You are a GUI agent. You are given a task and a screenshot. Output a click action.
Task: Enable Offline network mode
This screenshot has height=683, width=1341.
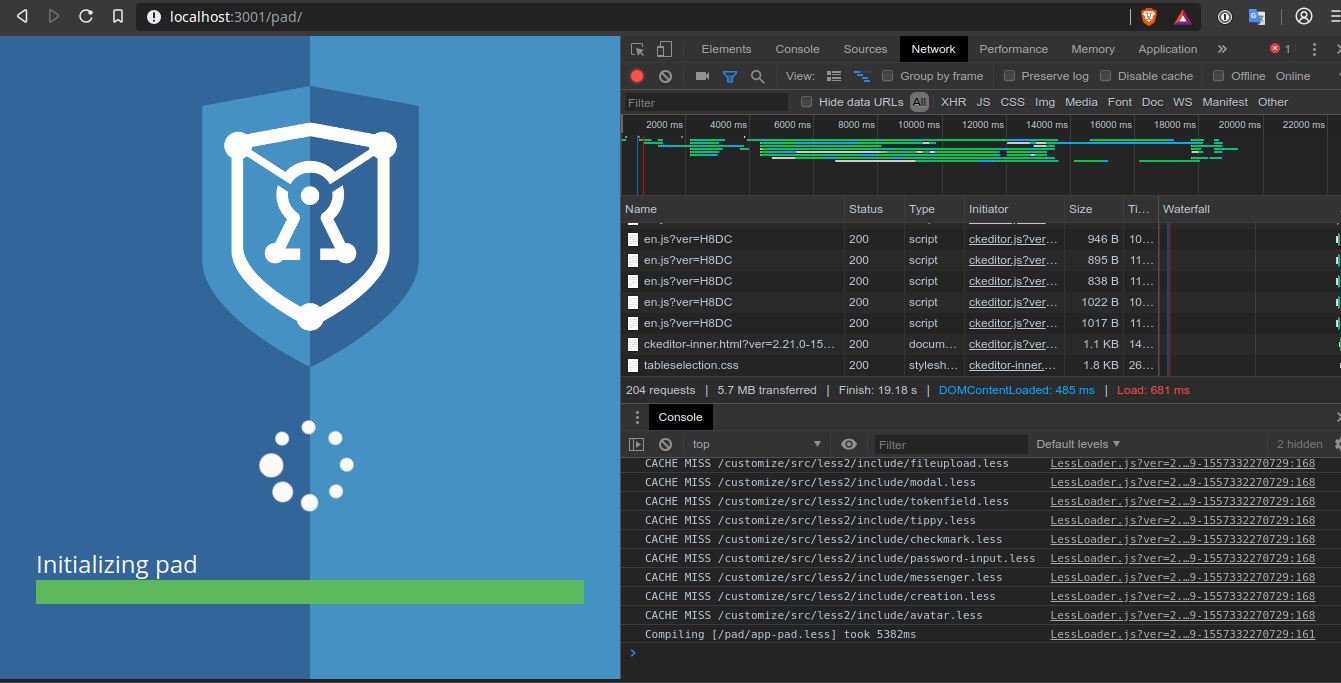[1218, 75]
